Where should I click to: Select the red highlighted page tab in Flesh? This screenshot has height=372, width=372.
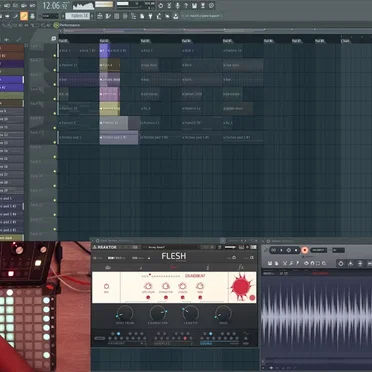[174, 267]
